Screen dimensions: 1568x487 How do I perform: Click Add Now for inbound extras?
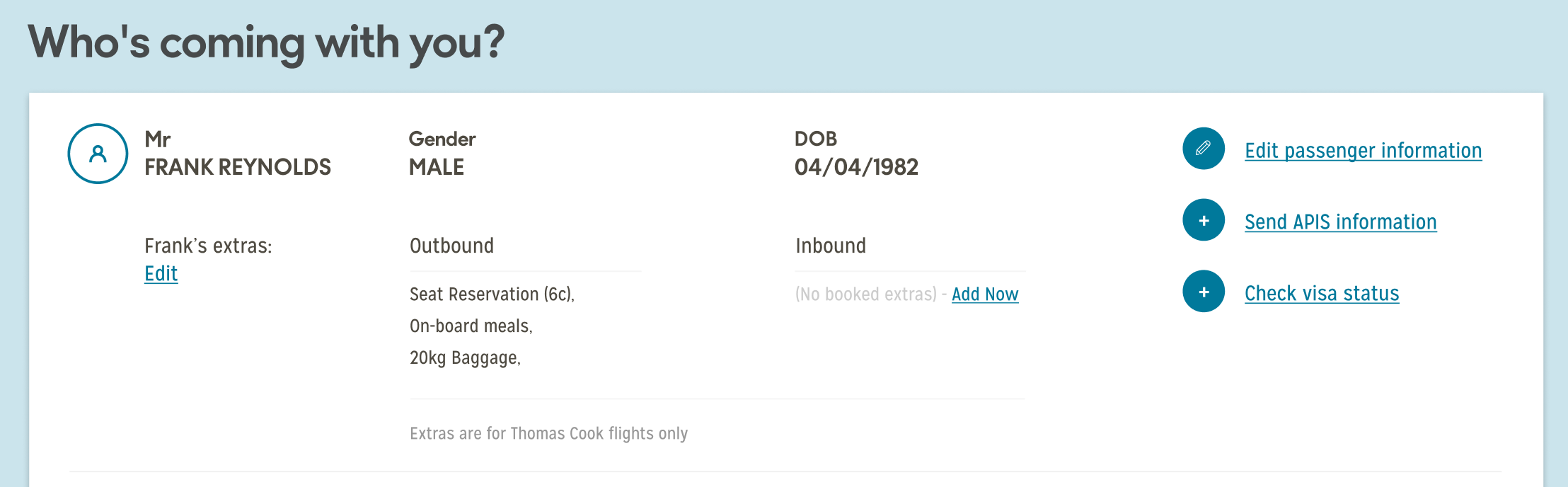click(x=985, y=294)
